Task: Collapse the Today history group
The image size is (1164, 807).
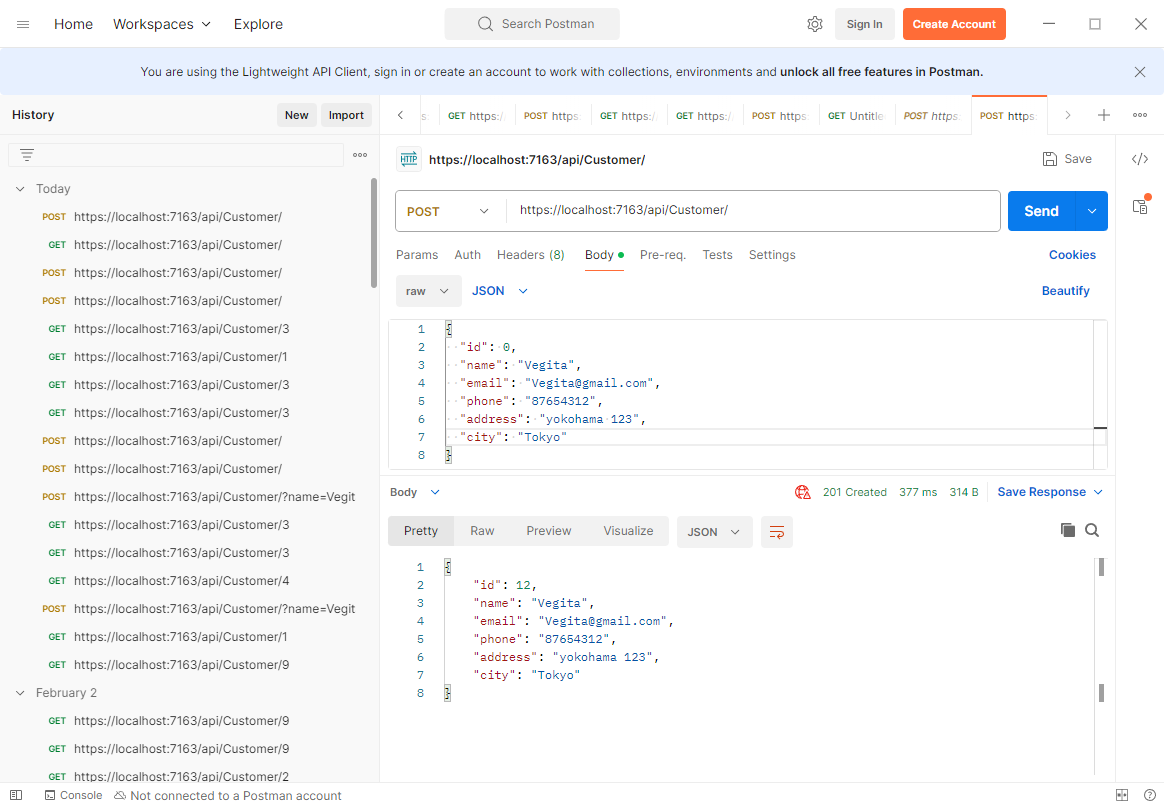Action: tap(20, 189)
